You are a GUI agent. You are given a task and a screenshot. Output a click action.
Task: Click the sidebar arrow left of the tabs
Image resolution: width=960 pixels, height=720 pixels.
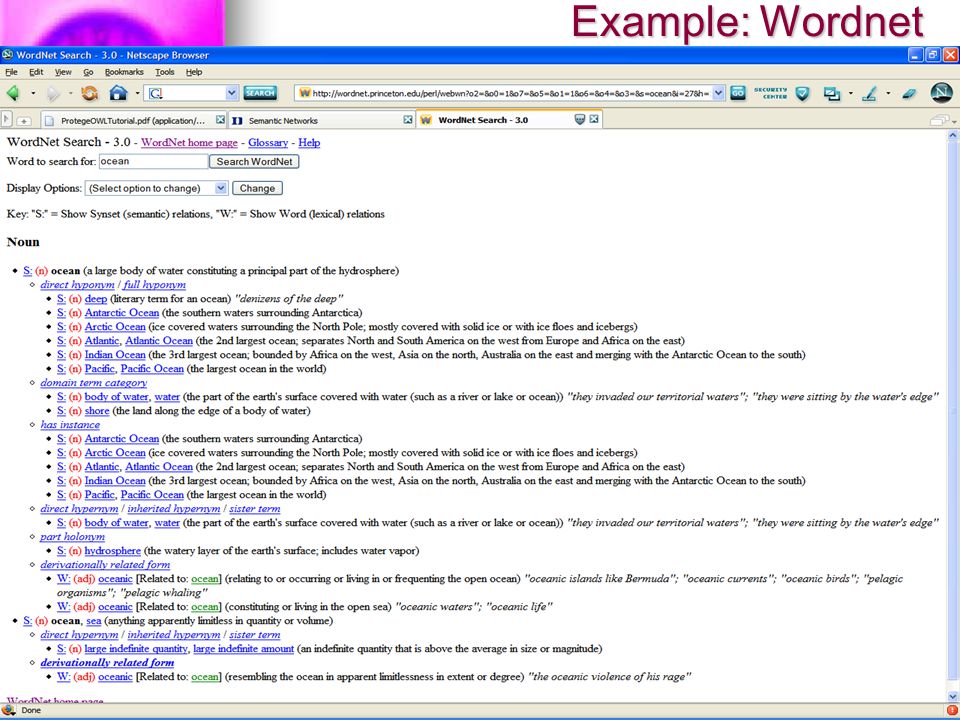[7, 119]
